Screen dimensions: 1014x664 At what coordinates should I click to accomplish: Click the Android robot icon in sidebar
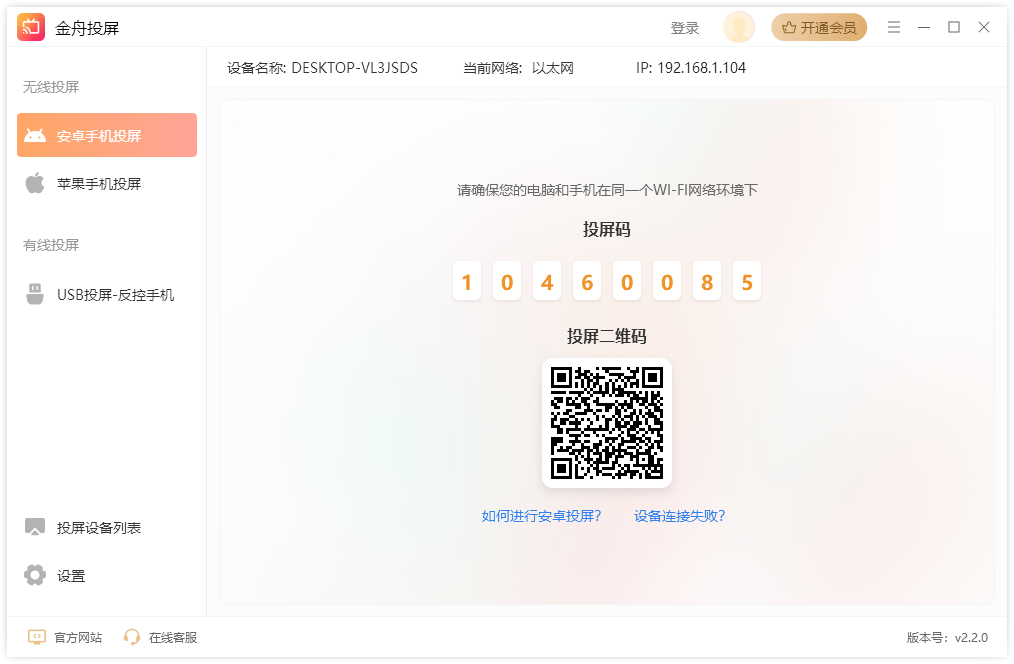35,136
